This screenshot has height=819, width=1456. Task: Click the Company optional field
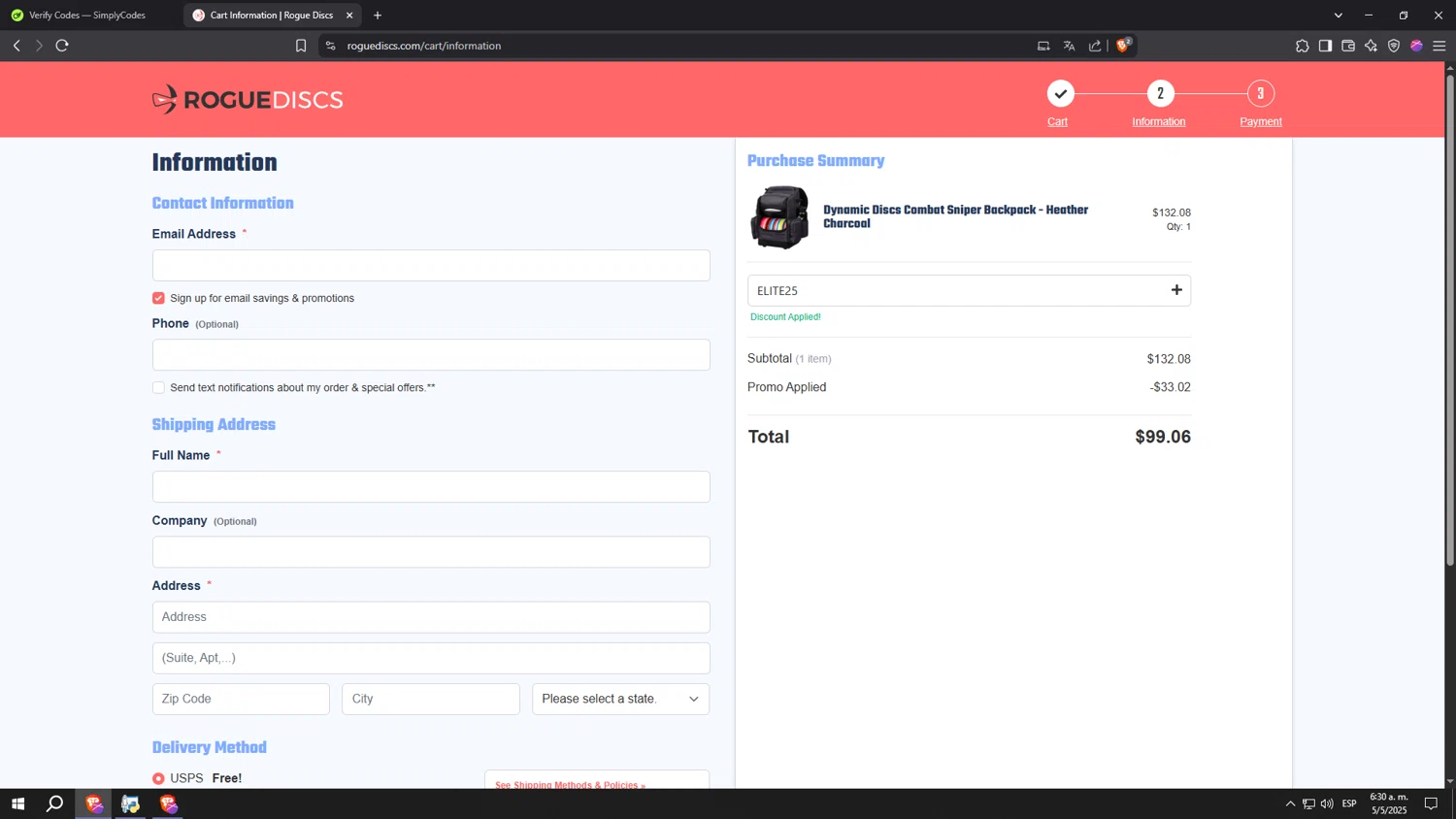coord(431,552)
